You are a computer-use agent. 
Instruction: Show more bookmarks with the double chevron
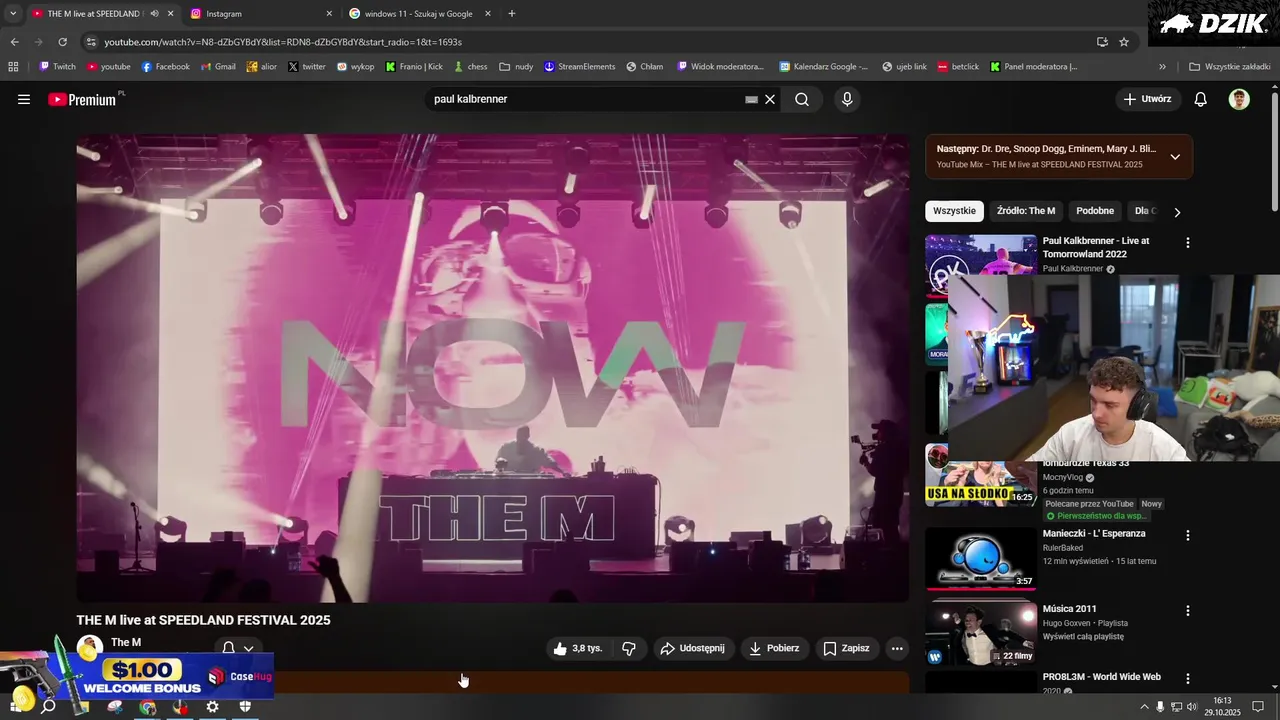point(1162,67)
